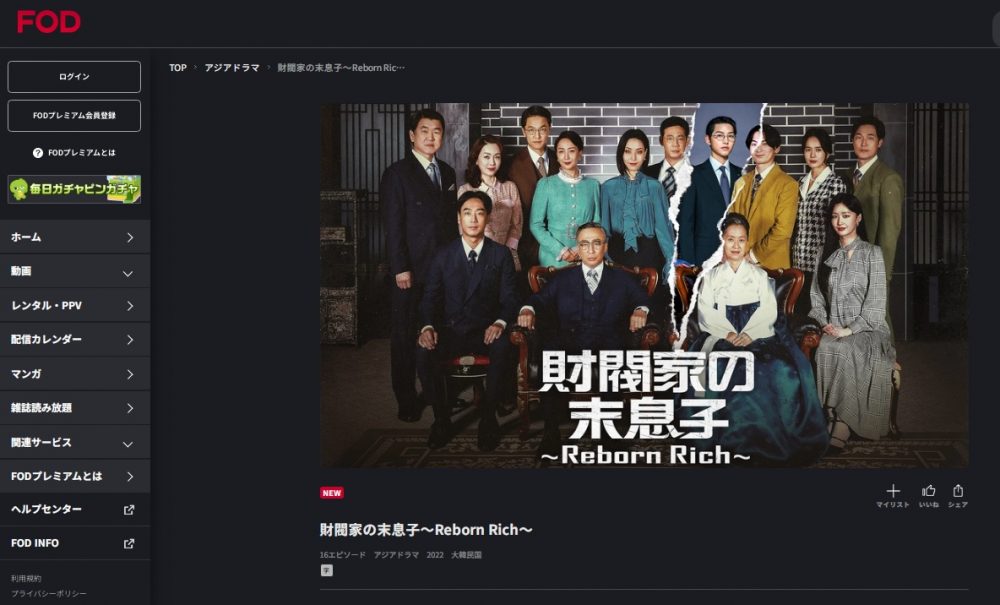The width and height of the screenshot is (1000, 605).
Task: Open 雑誌読み放題 menu item
Action: [75, 407]
